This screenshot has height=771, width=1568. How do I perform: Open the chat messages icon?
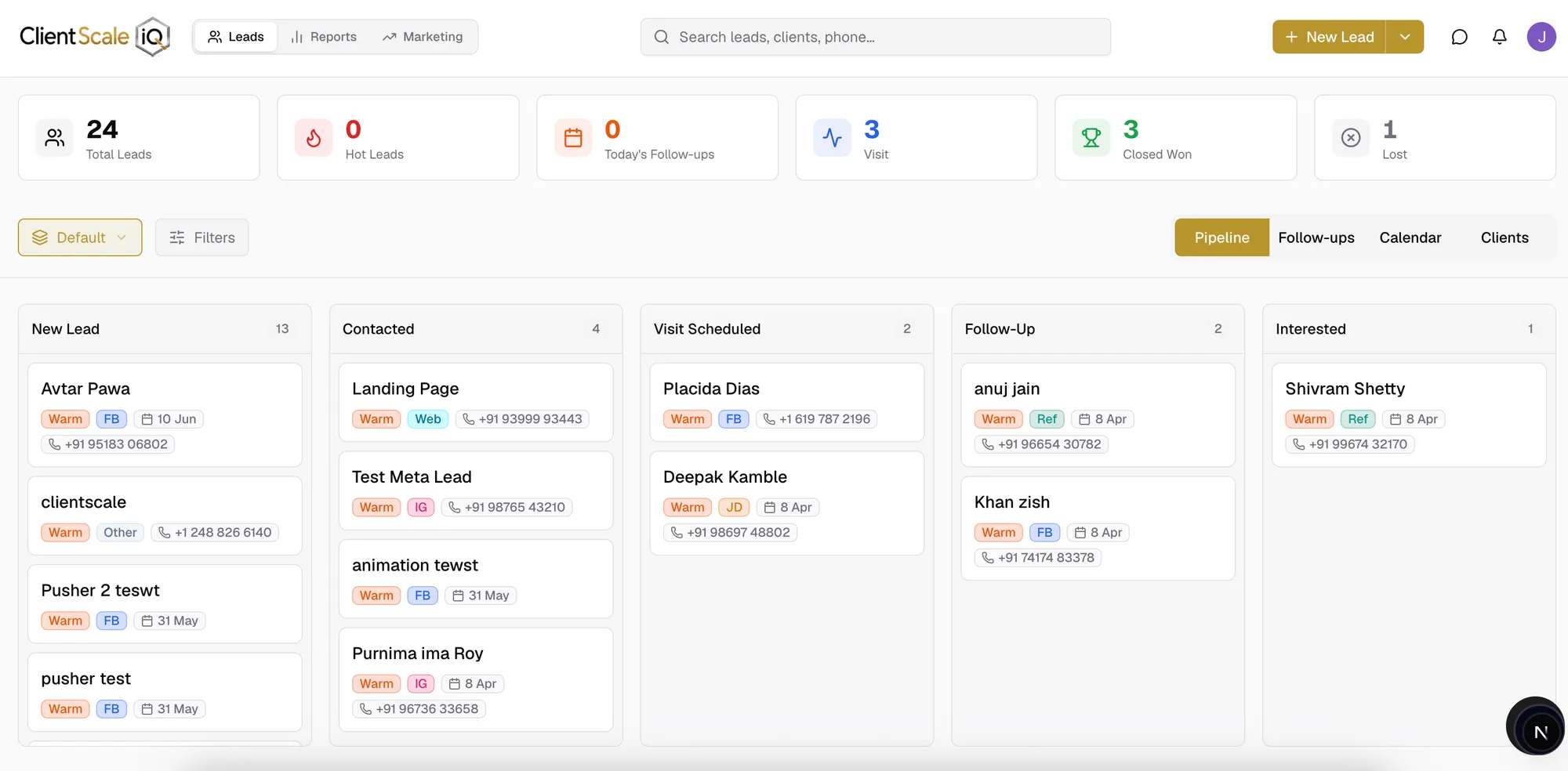click(1459, 37)
